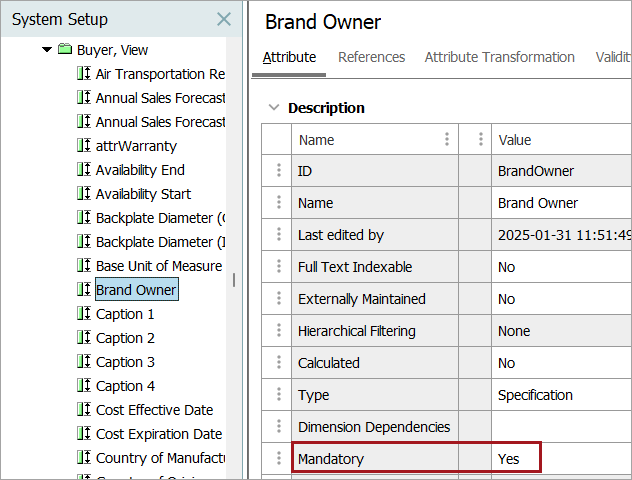The image size is (632, 480).
Task: Open the Attribute Transformation tab
Action: (499, 58)
